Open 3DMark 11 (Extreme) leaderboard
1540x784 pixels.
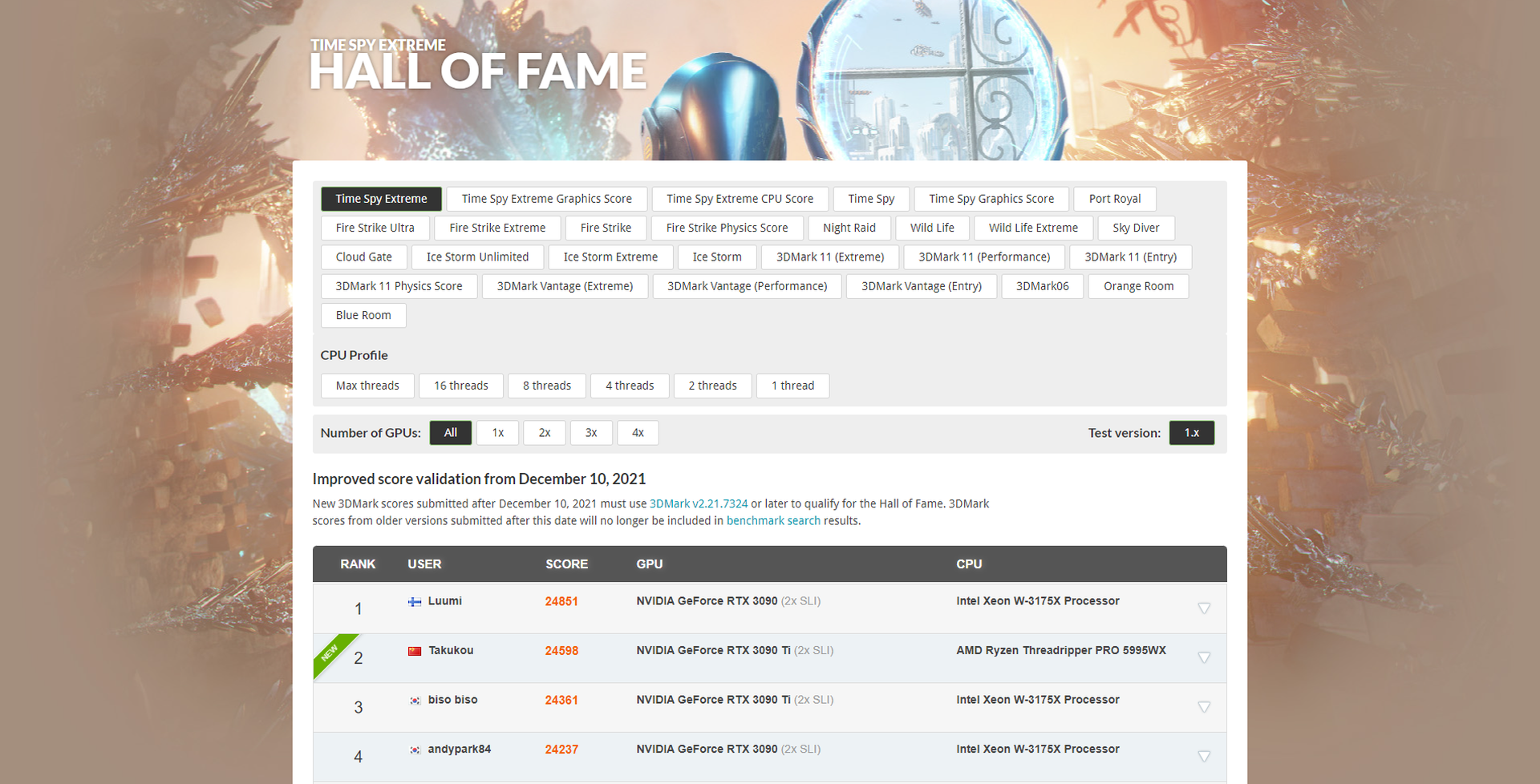(830, 257)
